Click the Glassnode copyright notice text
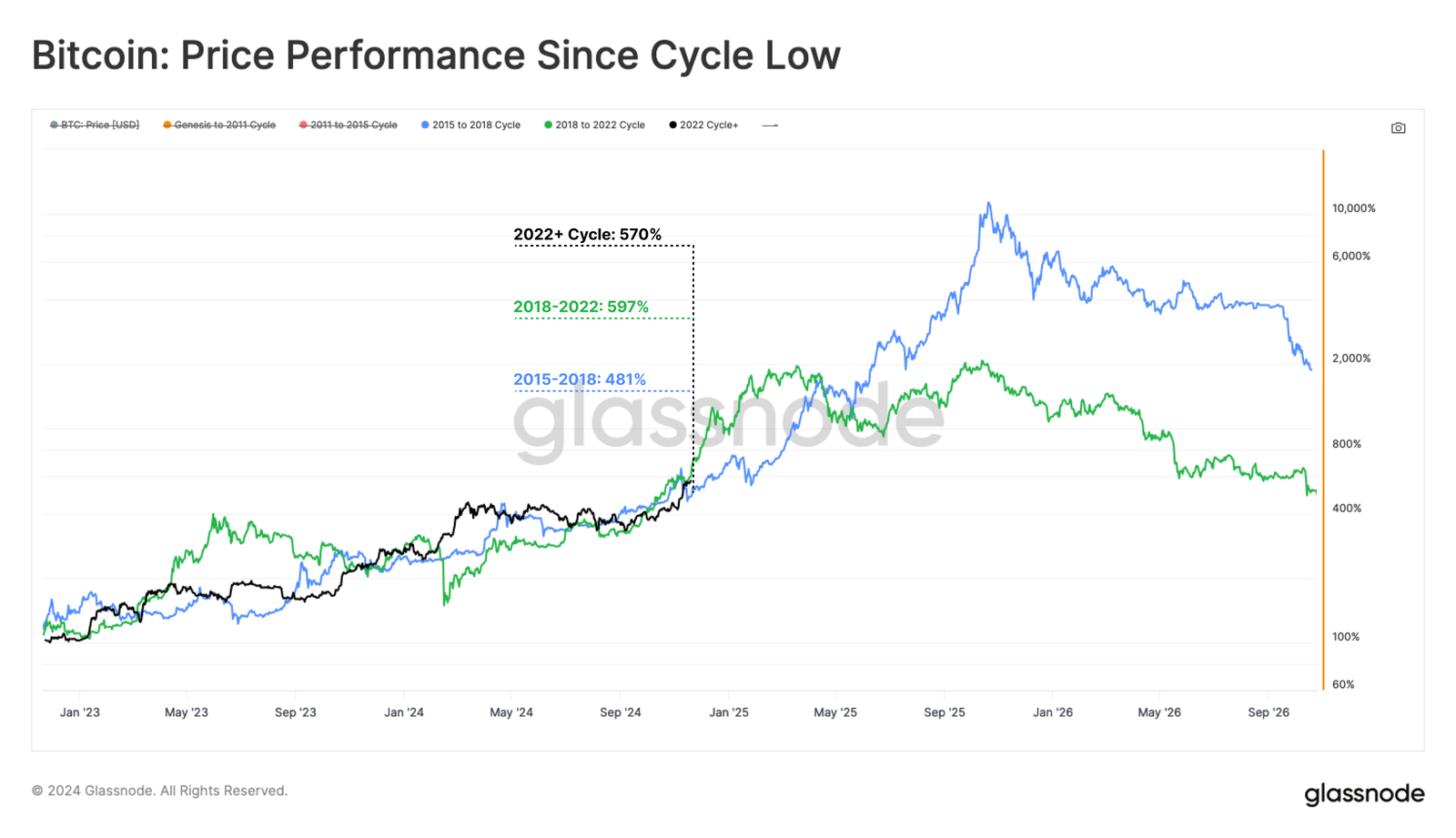The image size is (1456, 838). click(x=160, y=791)
